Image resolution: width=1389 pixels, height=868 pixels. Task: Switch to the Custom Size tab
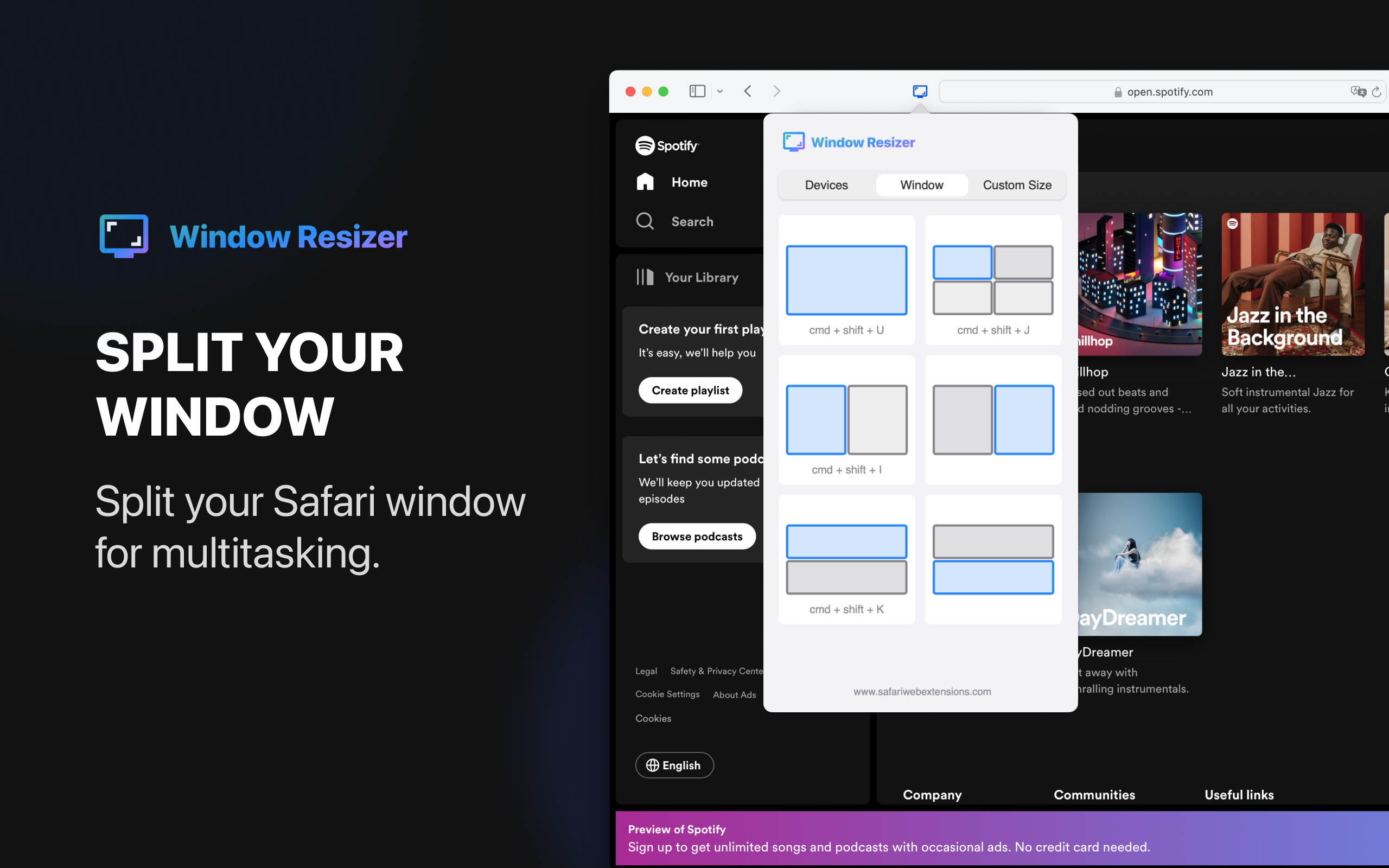coord(1016,185)
